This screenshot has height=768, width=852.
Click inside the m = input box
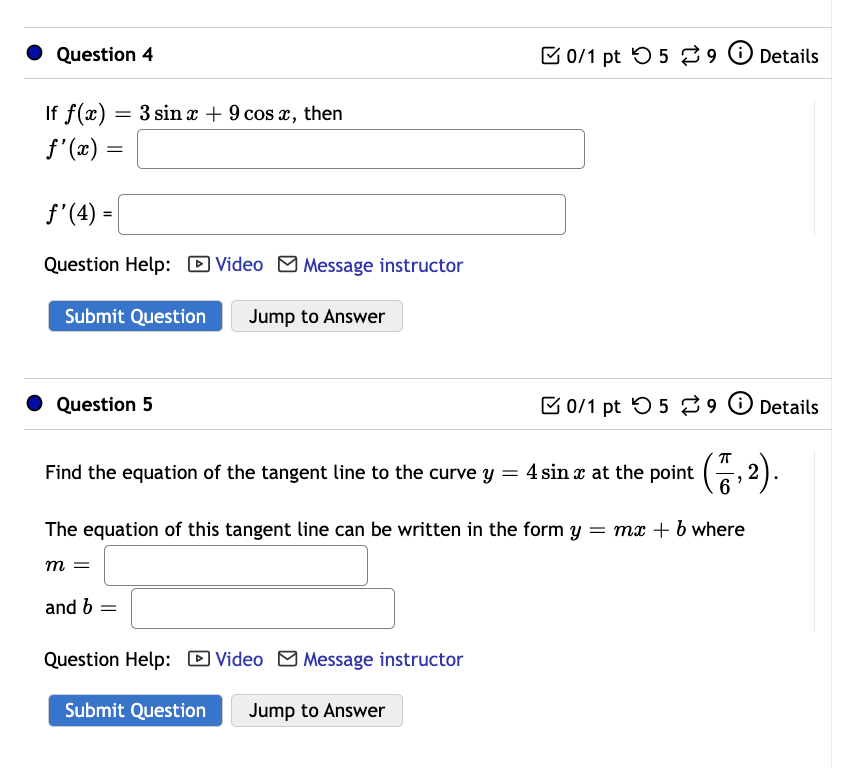[x=235, y=565]
